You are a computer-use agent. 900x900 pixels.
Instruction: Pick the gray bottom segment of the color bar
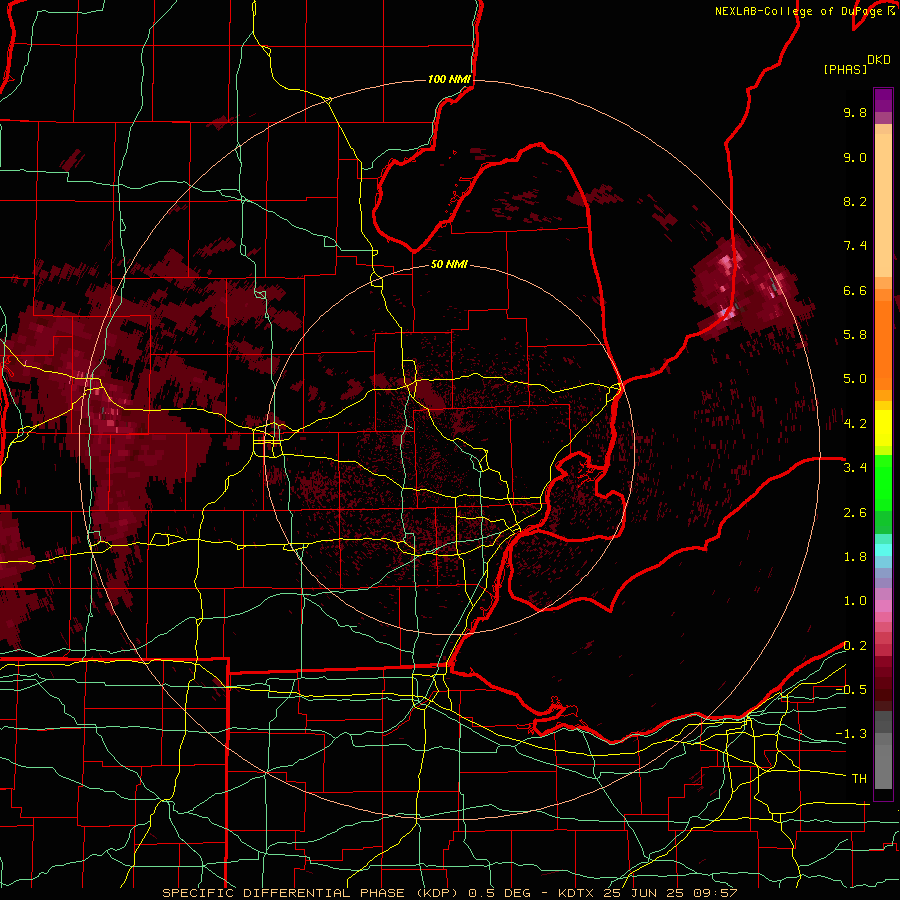883,761
